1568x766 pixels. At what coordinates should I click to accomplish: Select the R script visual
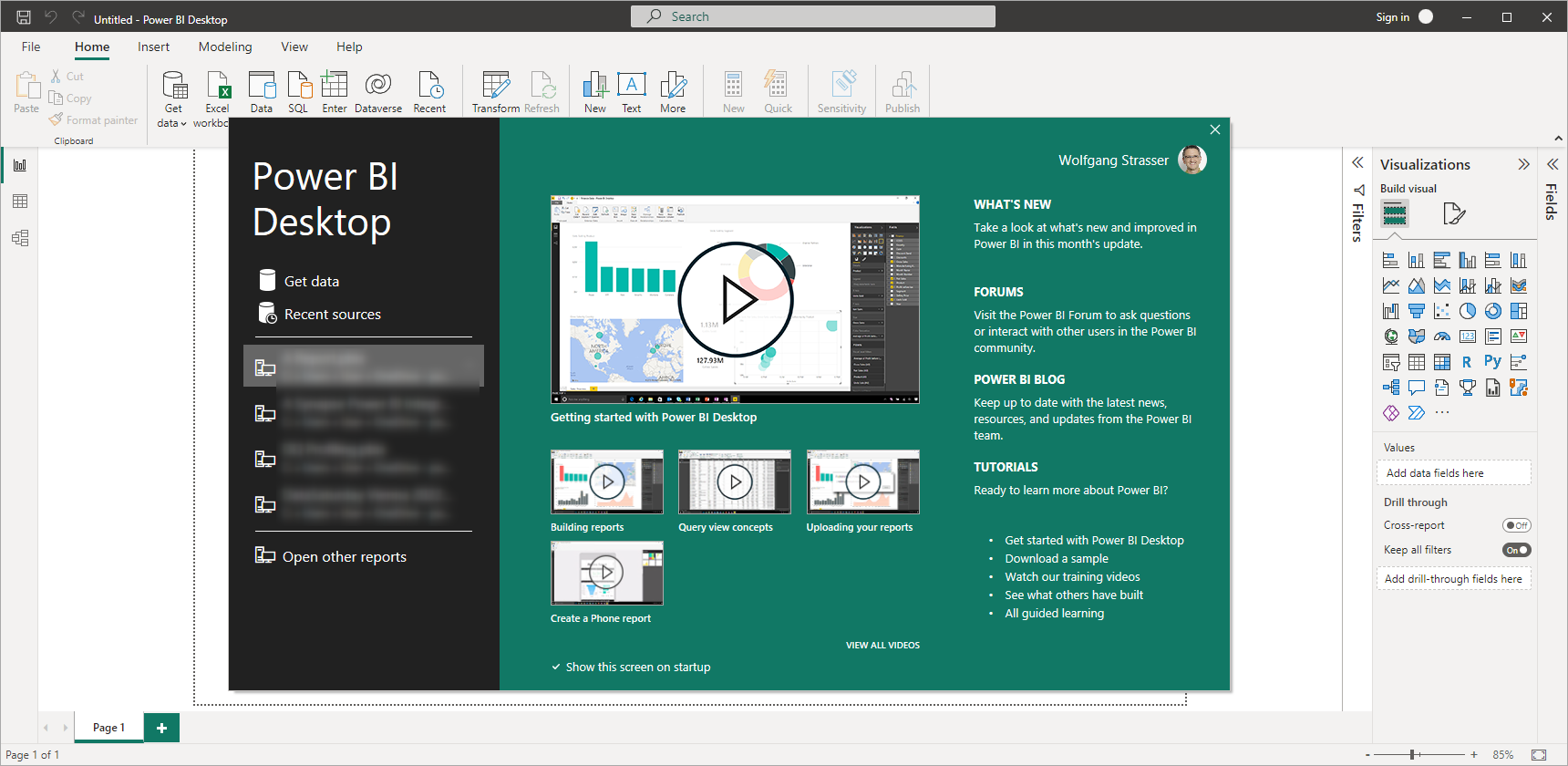click(1467, 363)
